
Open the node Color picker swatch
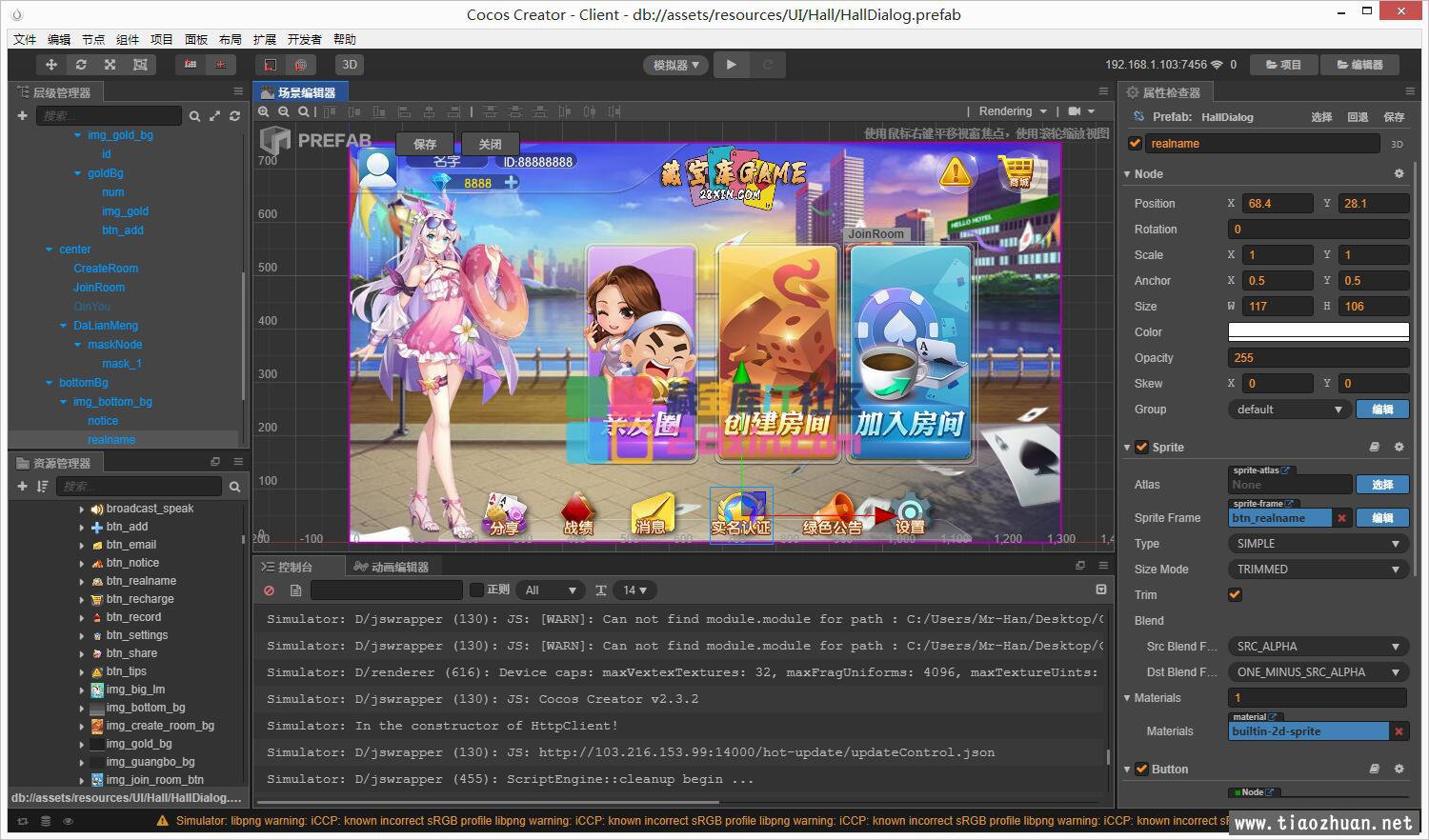click(1318, 331)
